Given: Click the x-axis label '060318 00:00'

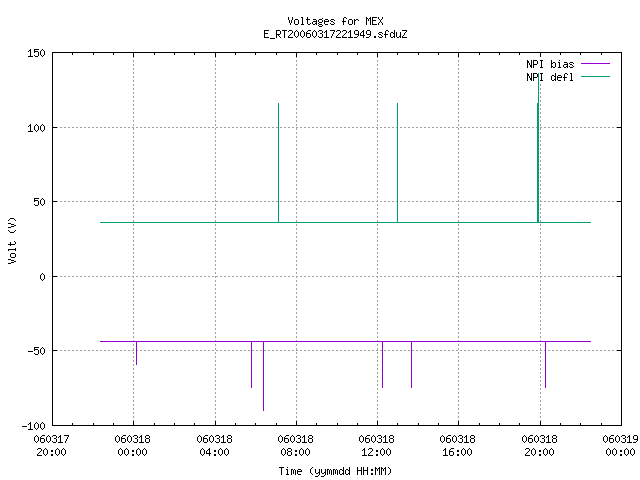Looking at the screenshot, I should click(x=132, y=446).
